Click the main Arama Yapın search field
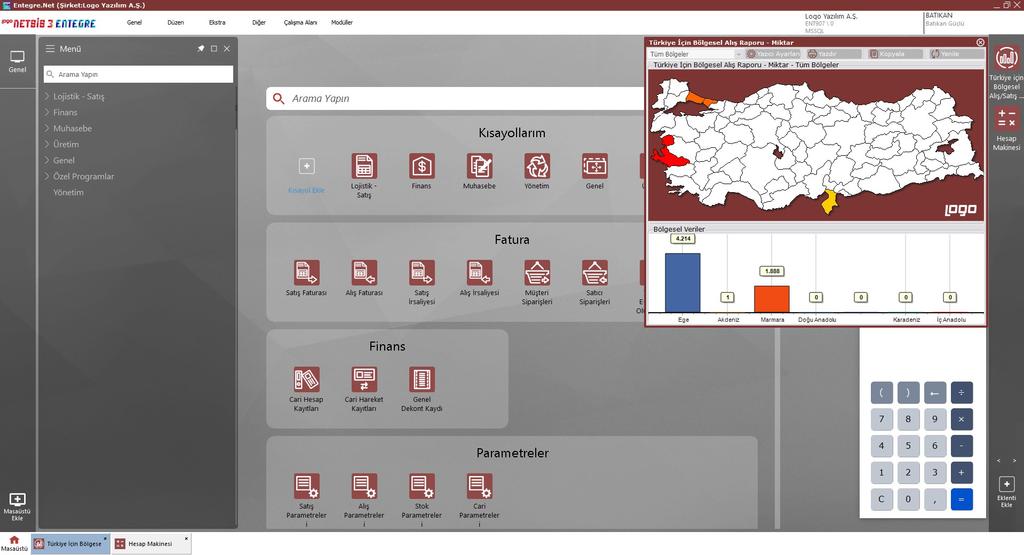 (455, 99)
